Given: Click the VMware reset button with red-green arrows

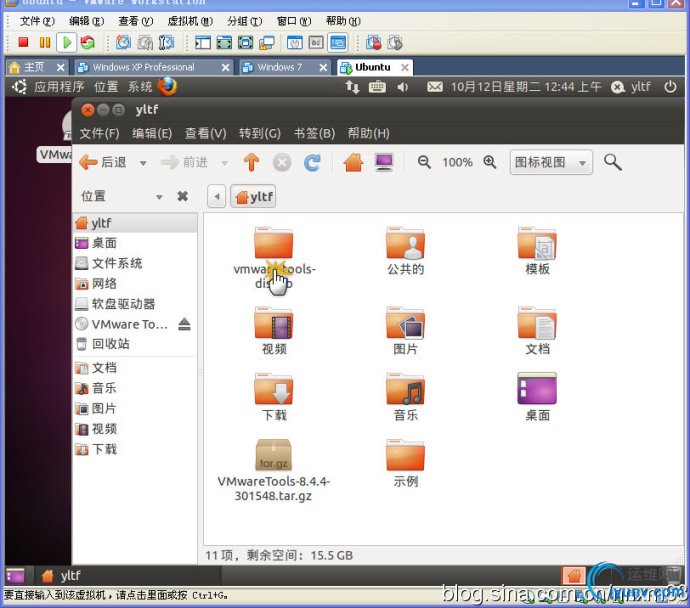Looking at the screenshot, I should 88,42.
